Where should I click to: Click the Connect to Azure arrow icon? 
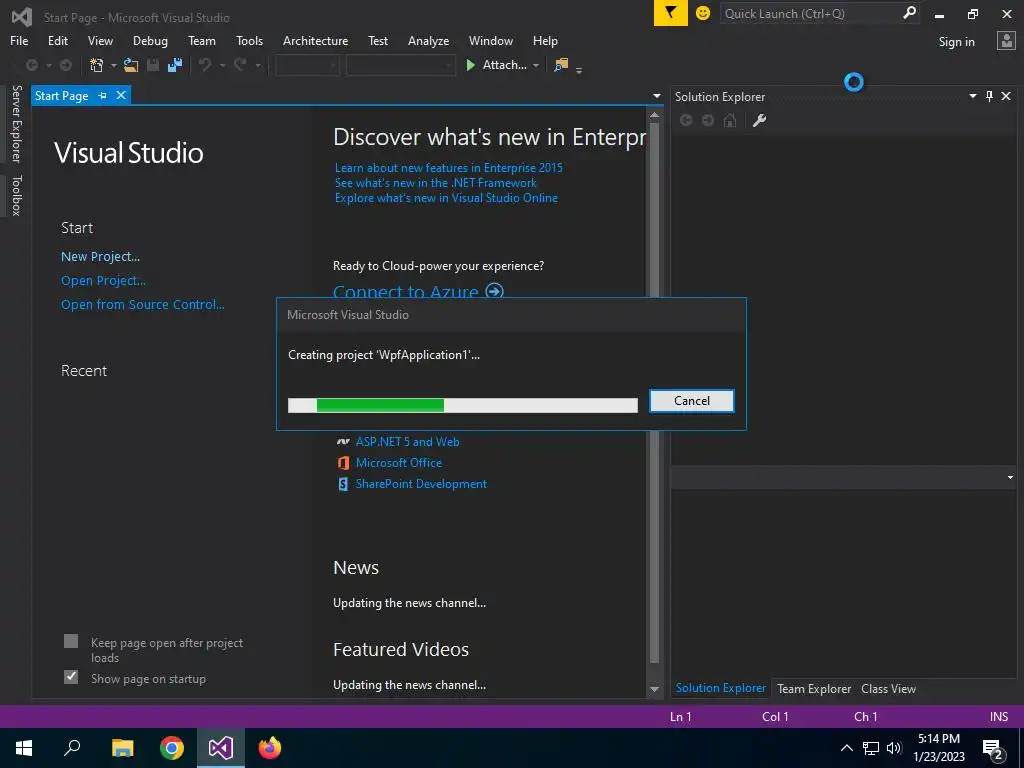click(495, 291)
